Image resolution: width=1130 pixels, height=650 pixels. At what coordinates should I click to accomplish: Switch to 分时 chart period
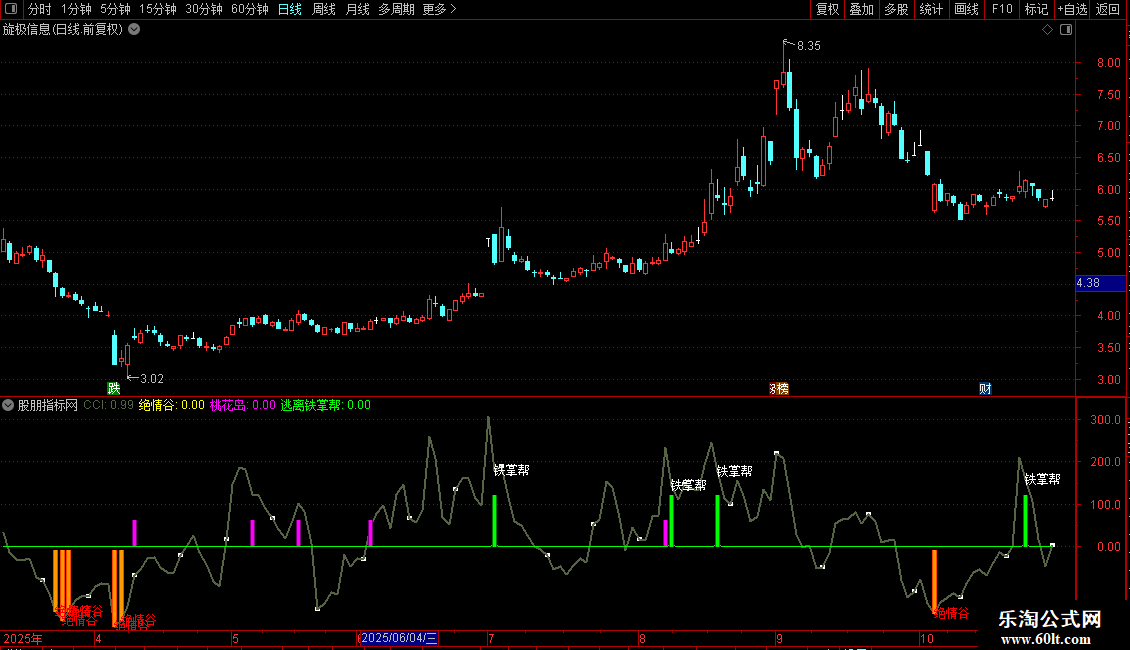[x=40, y=9]
